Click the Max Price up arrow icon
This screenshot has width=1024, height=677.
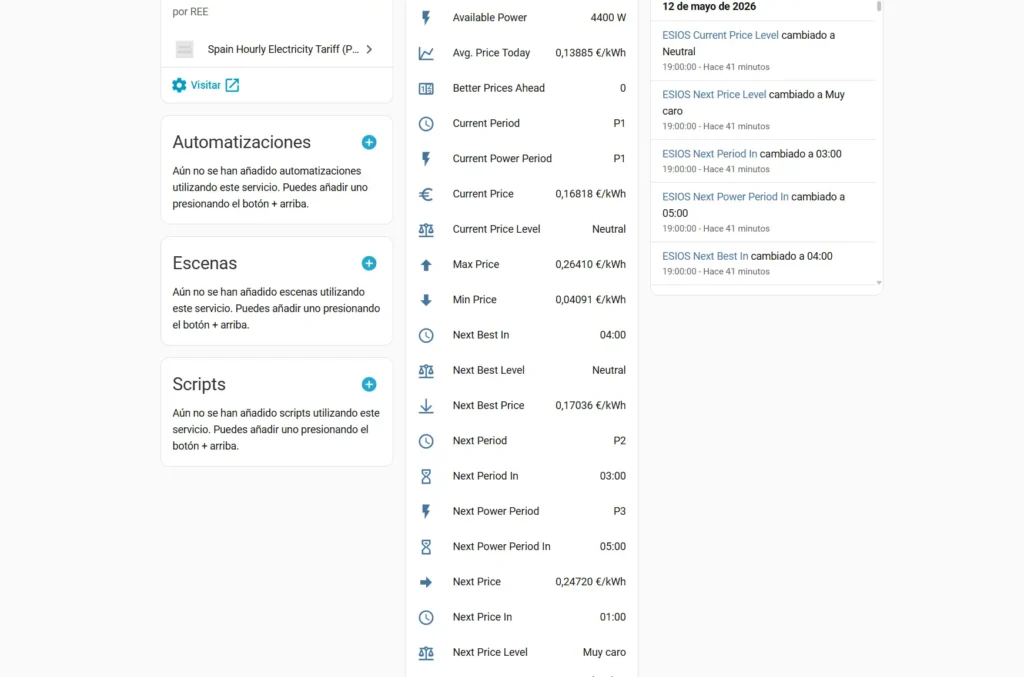[426, 264]
